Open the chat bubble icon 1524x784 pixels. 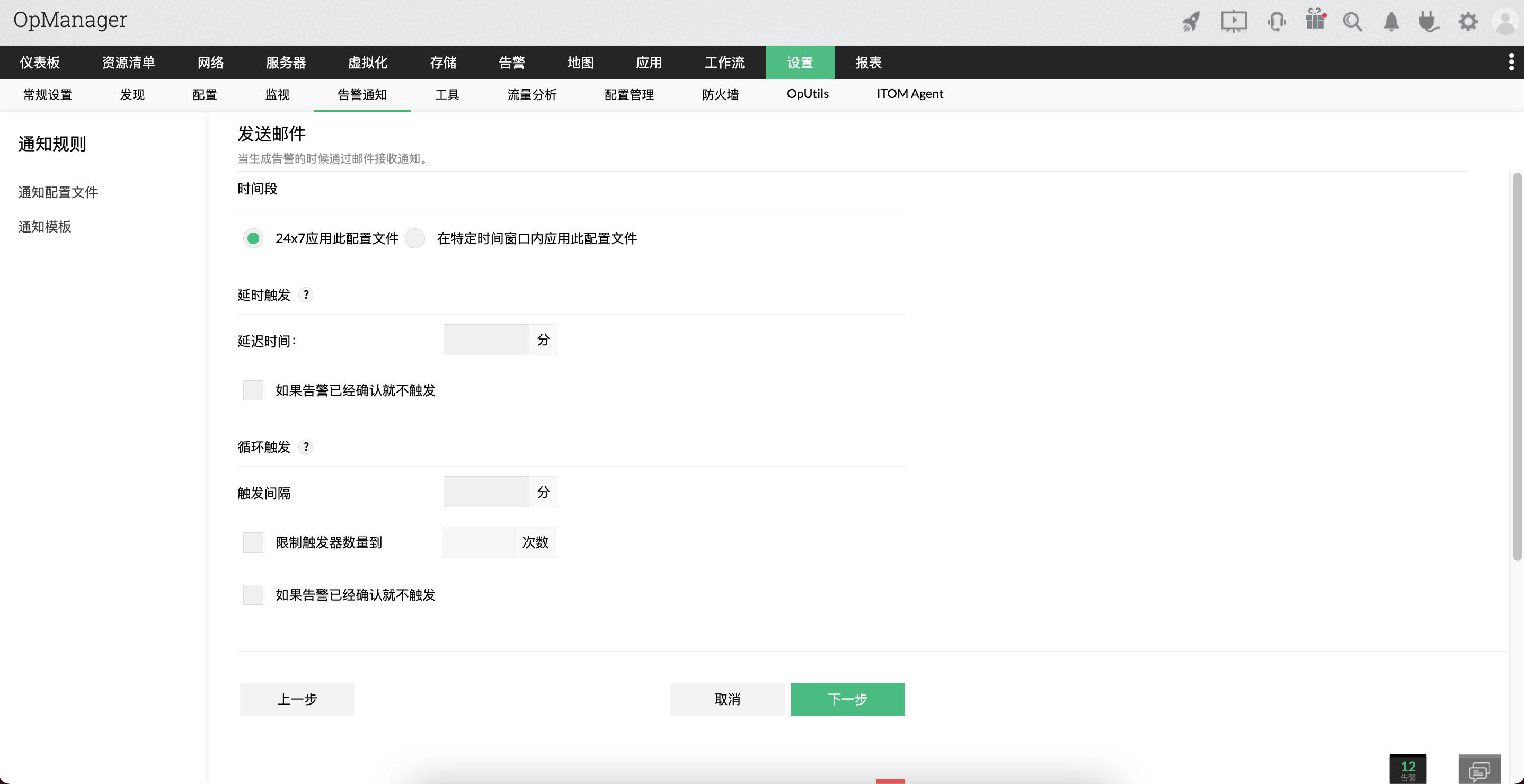(1479, 770)
